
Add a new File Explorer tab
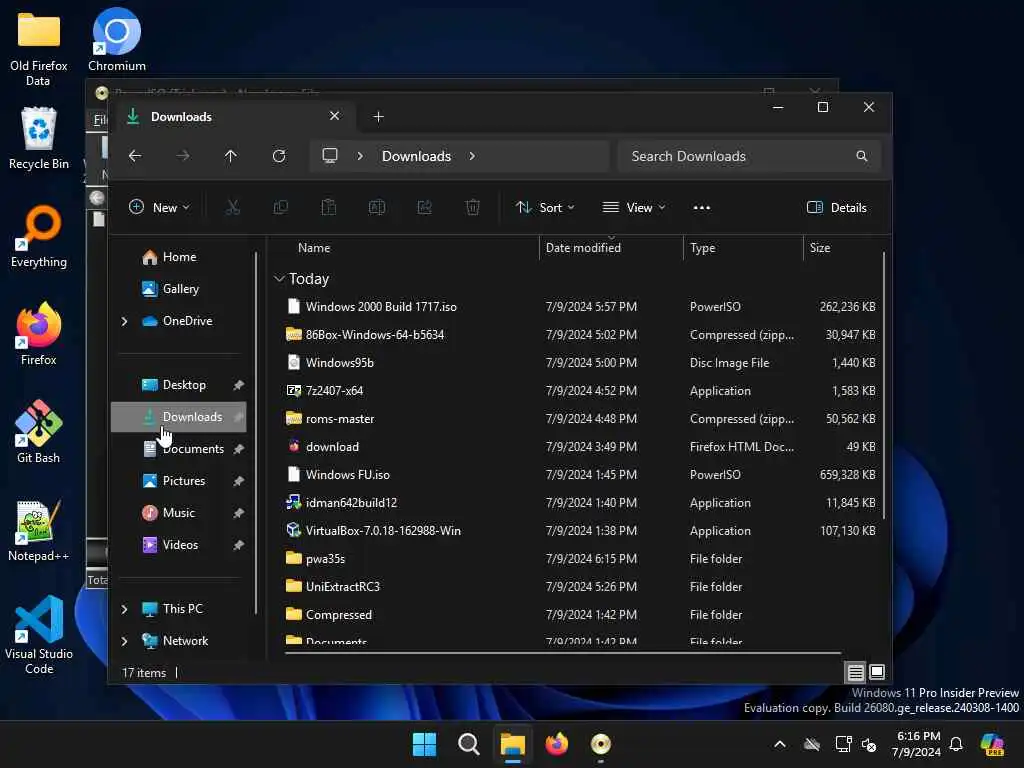click(378, 116)
